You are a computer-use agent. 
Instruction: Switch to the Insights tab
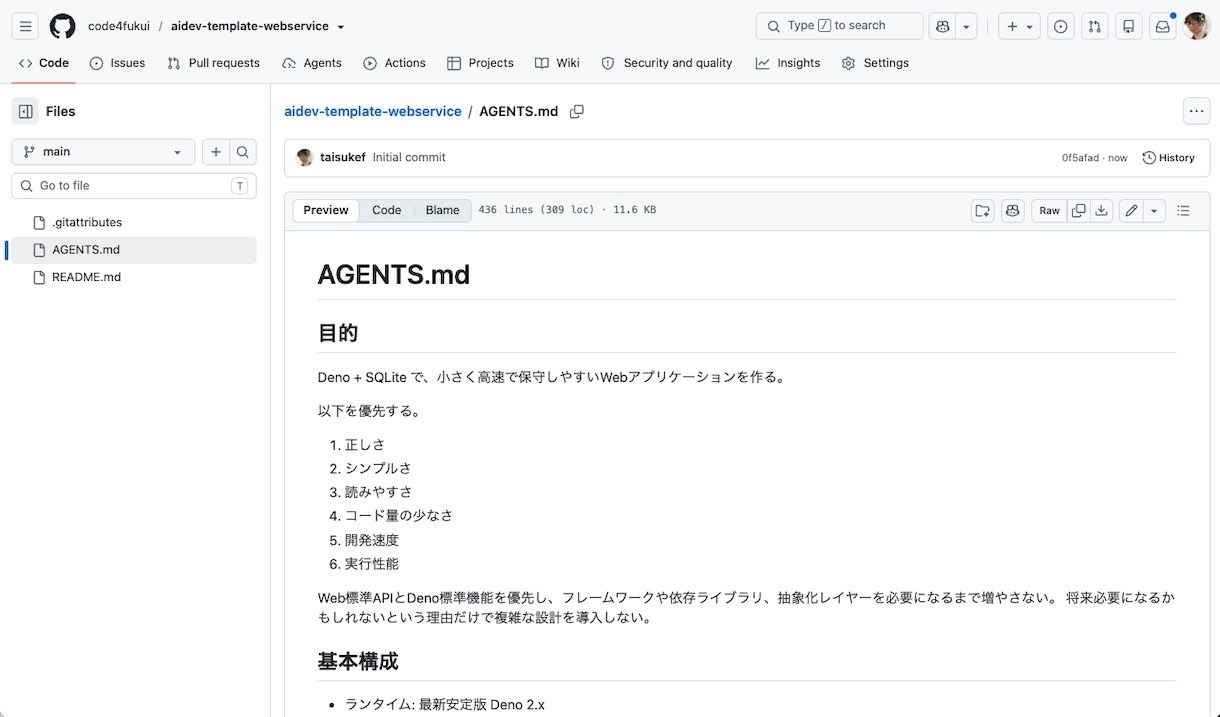788,63
